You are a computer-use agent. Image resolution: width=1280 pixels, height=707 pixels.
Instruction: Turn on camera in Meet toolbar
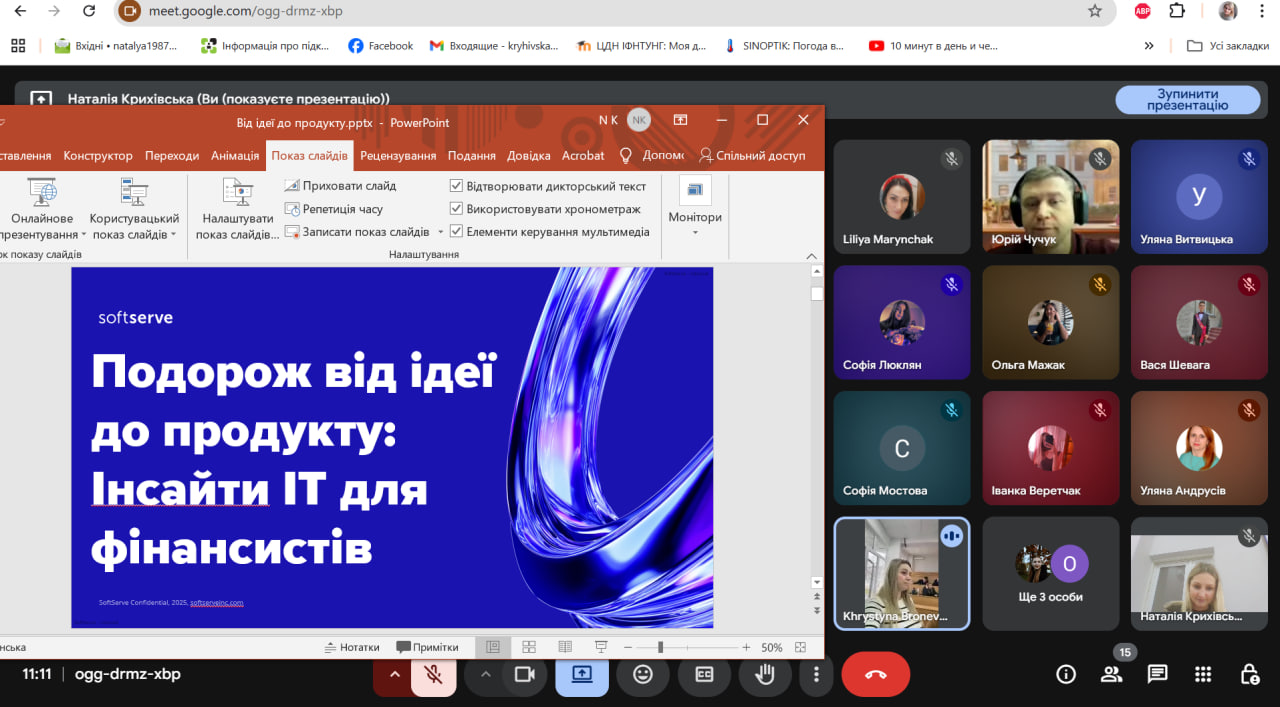523,674
